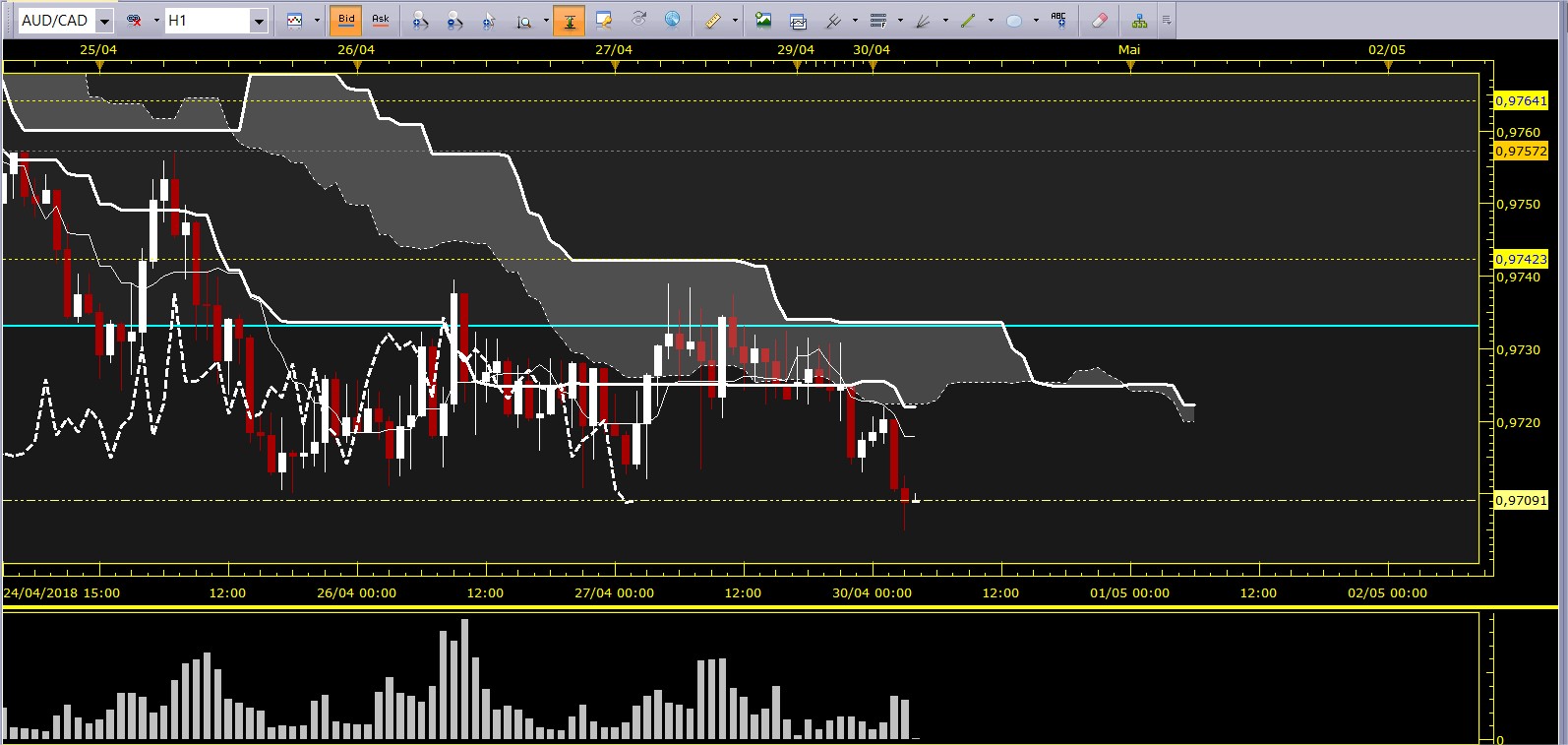Click the 24/04/2018 15:00 time label
1568x745 pixels.
click(x=62, y=592)
